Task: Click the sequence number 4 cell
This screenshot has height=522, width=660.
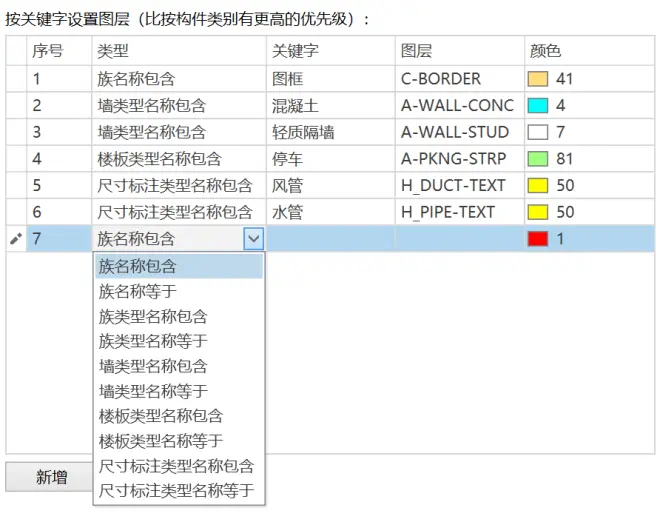Action: [59, 159]
